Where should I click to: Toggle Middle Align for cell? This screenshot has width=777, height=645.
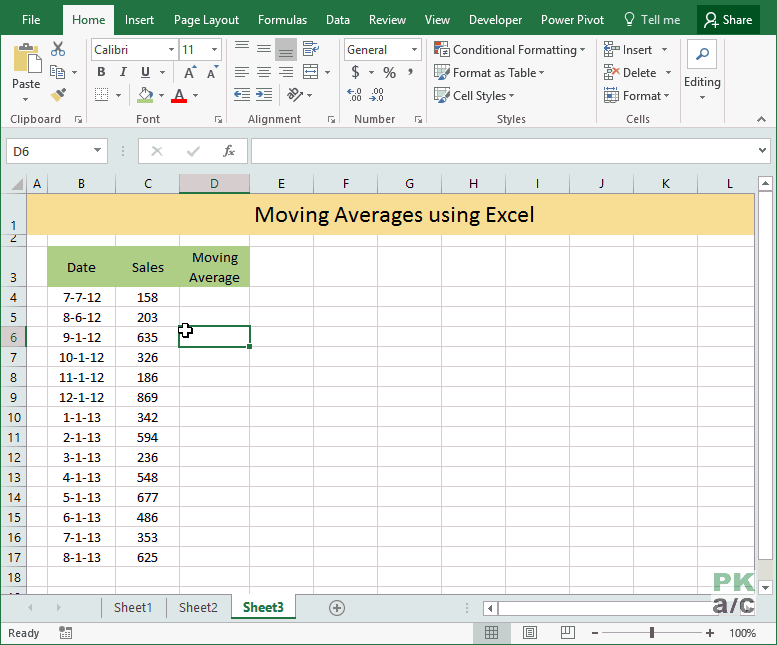[264, 49]
